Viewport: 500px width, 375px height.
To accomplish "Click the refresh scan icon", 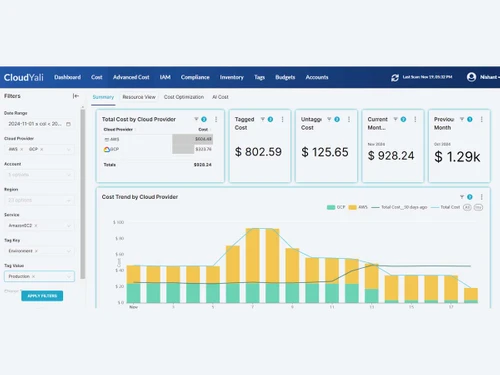I will coord(395,78).
